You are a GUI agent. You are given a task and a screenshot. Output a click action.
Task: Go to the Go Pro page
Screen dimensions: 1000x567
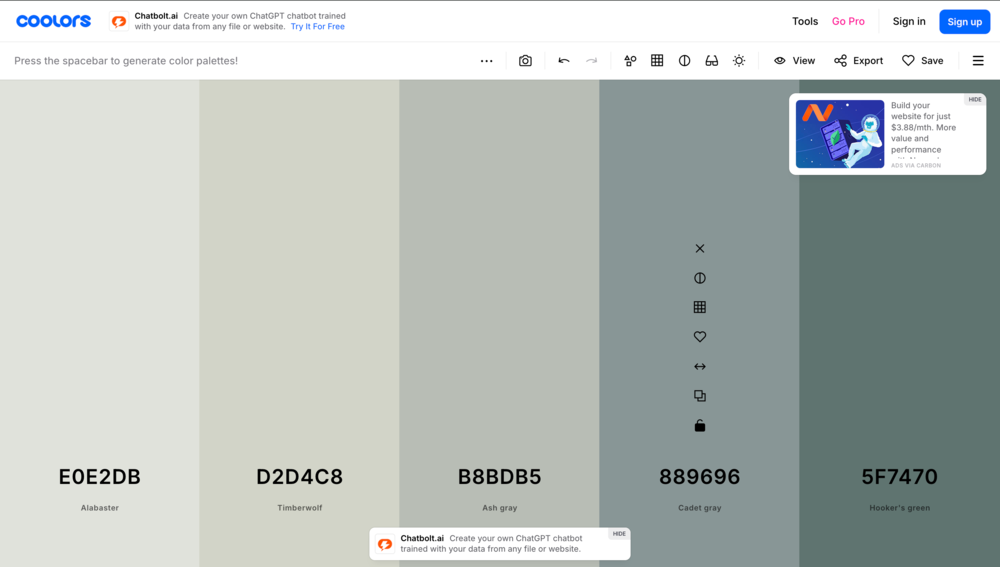(848, 21)
